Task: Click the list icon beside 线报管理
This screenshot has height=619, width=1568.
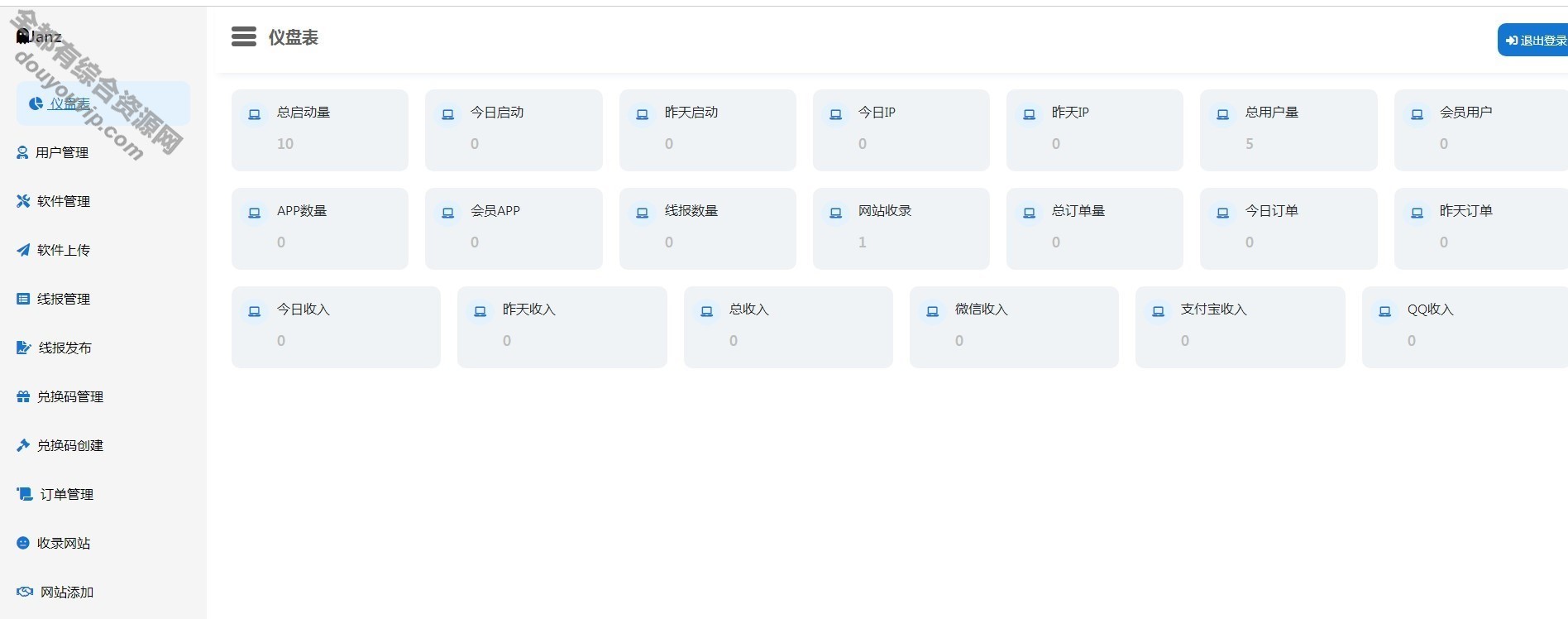Action: pos(23,298)
